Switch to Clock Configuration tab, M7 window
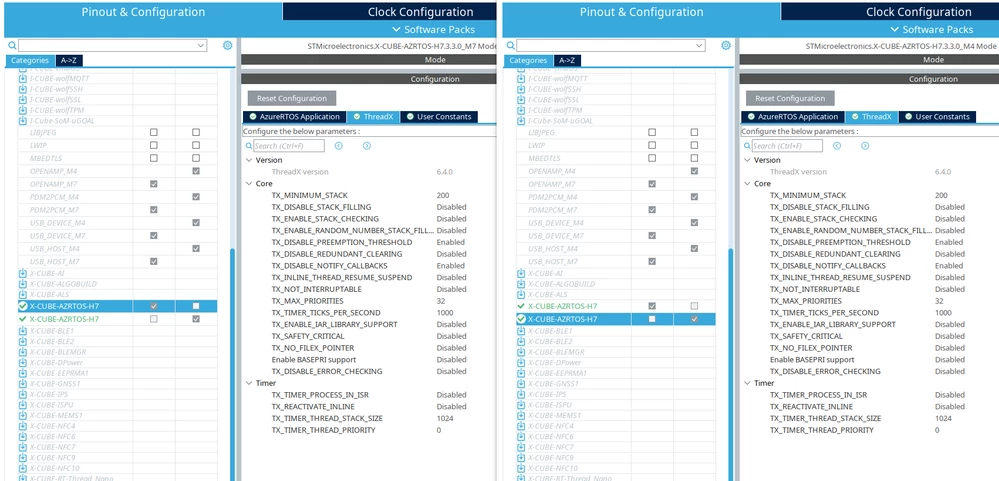 pos(389,11)
